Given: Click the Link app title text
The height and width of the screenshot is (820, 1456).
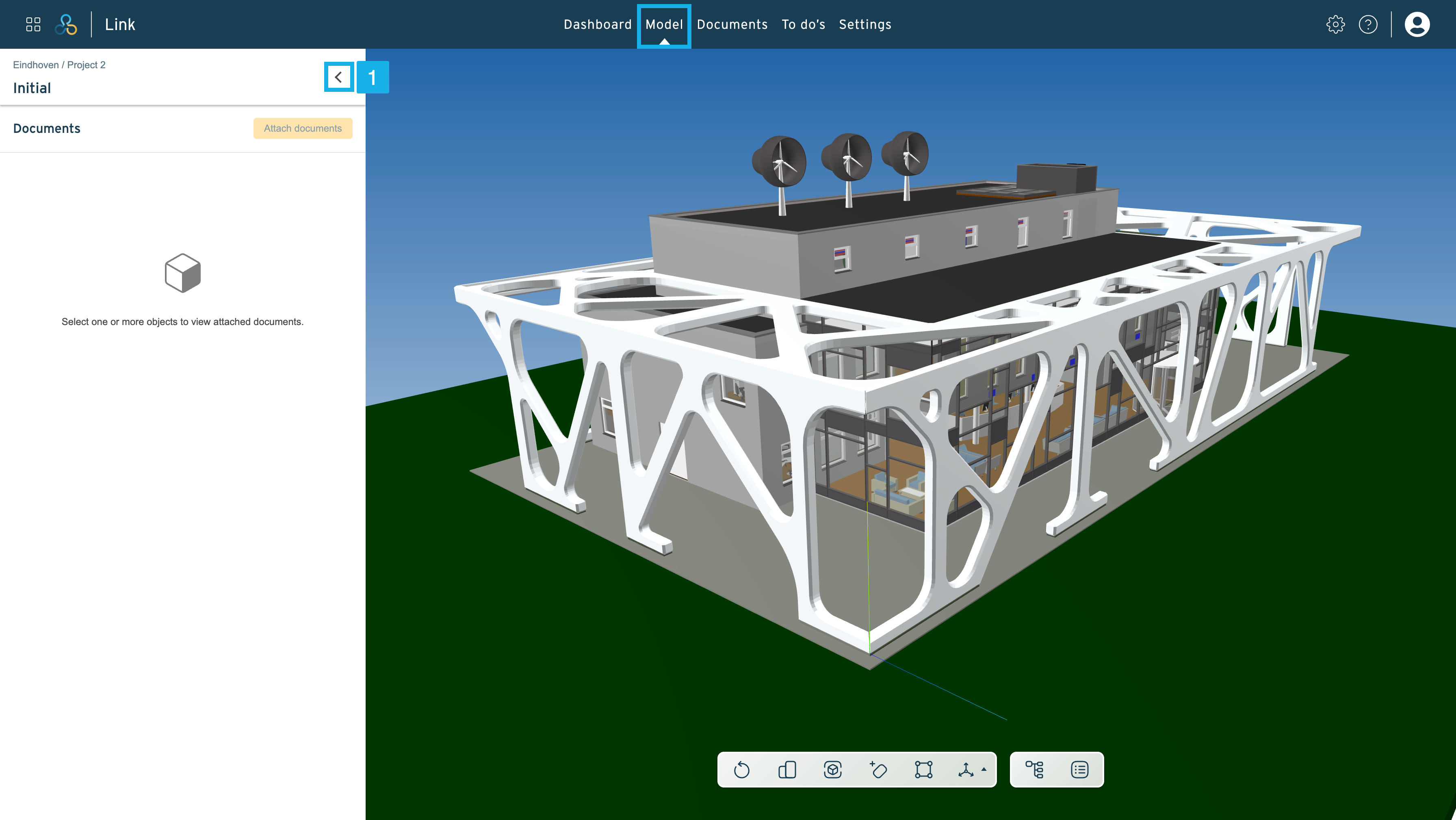Looking at the screenshot, I should (120, 24).
